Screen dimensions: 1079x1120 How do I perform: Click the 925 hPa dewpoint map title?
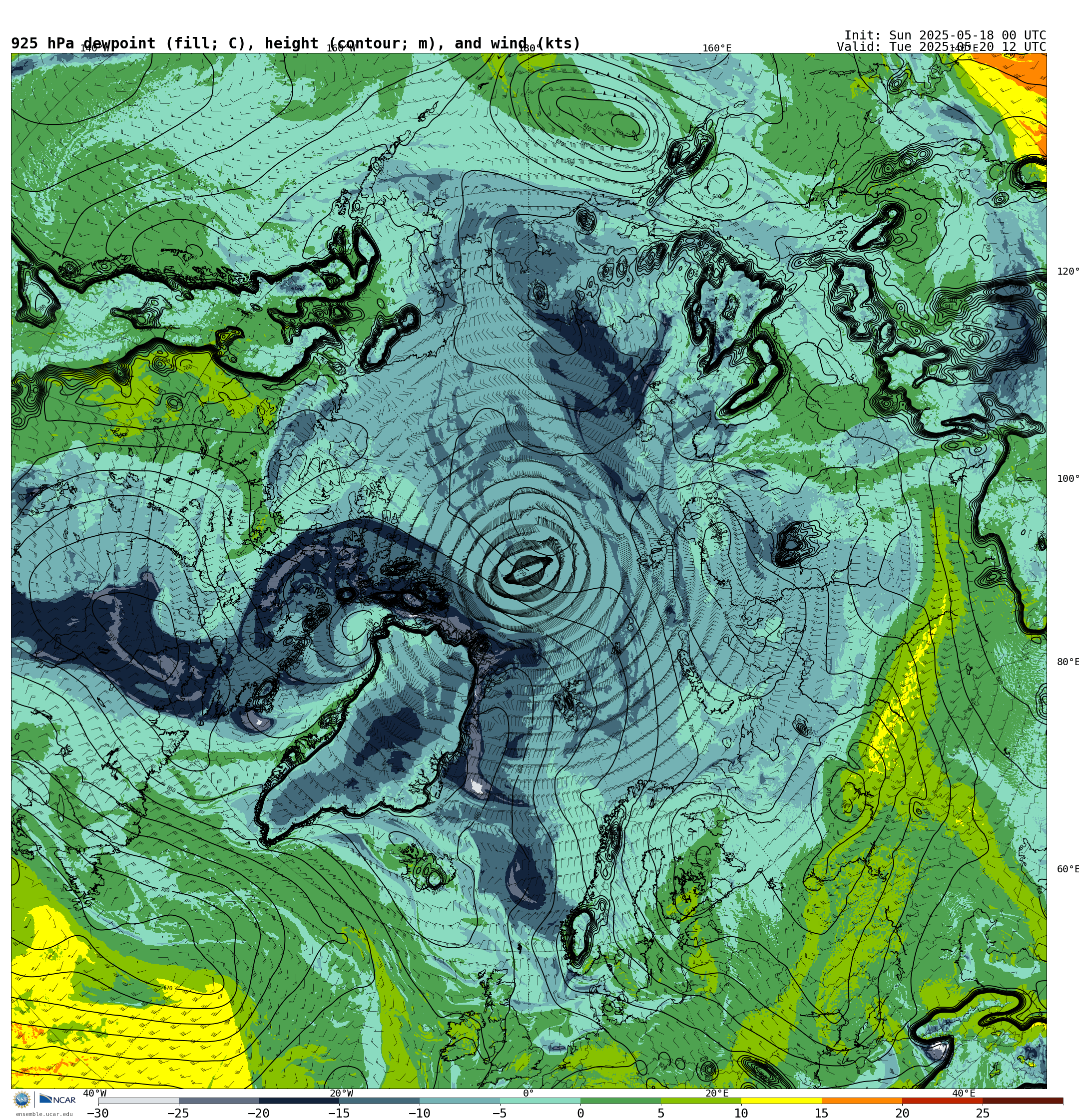click(296, 43)
